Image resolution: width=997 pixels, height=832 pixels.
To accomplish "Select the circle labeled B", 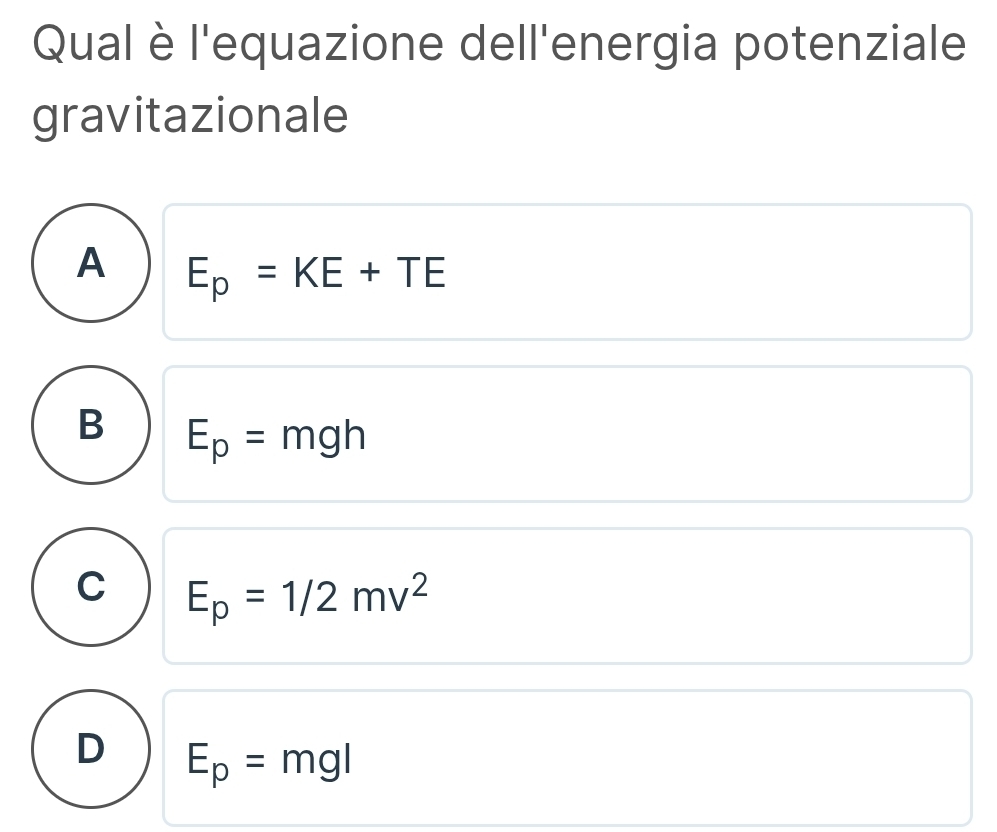I will [90, 424].
